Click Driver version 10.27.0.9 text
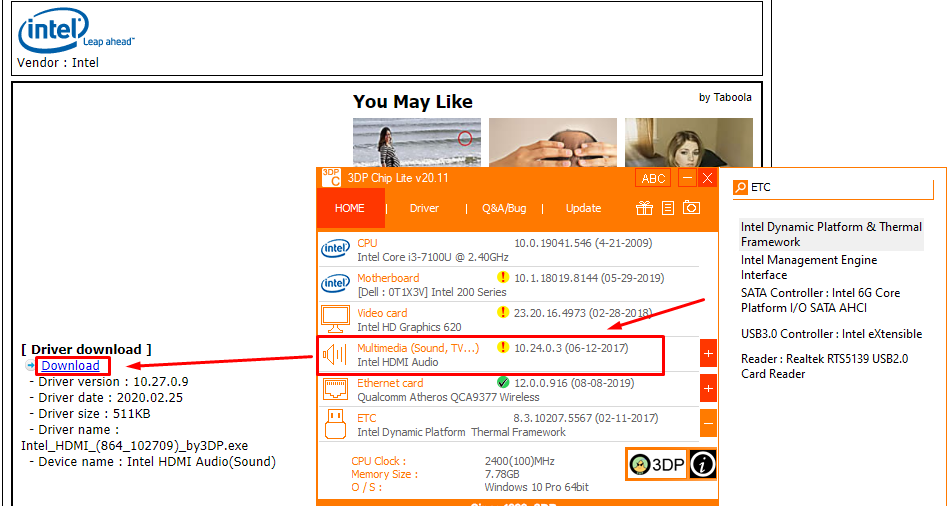Viewport: 947px width, 506px height. click(113, 382)
